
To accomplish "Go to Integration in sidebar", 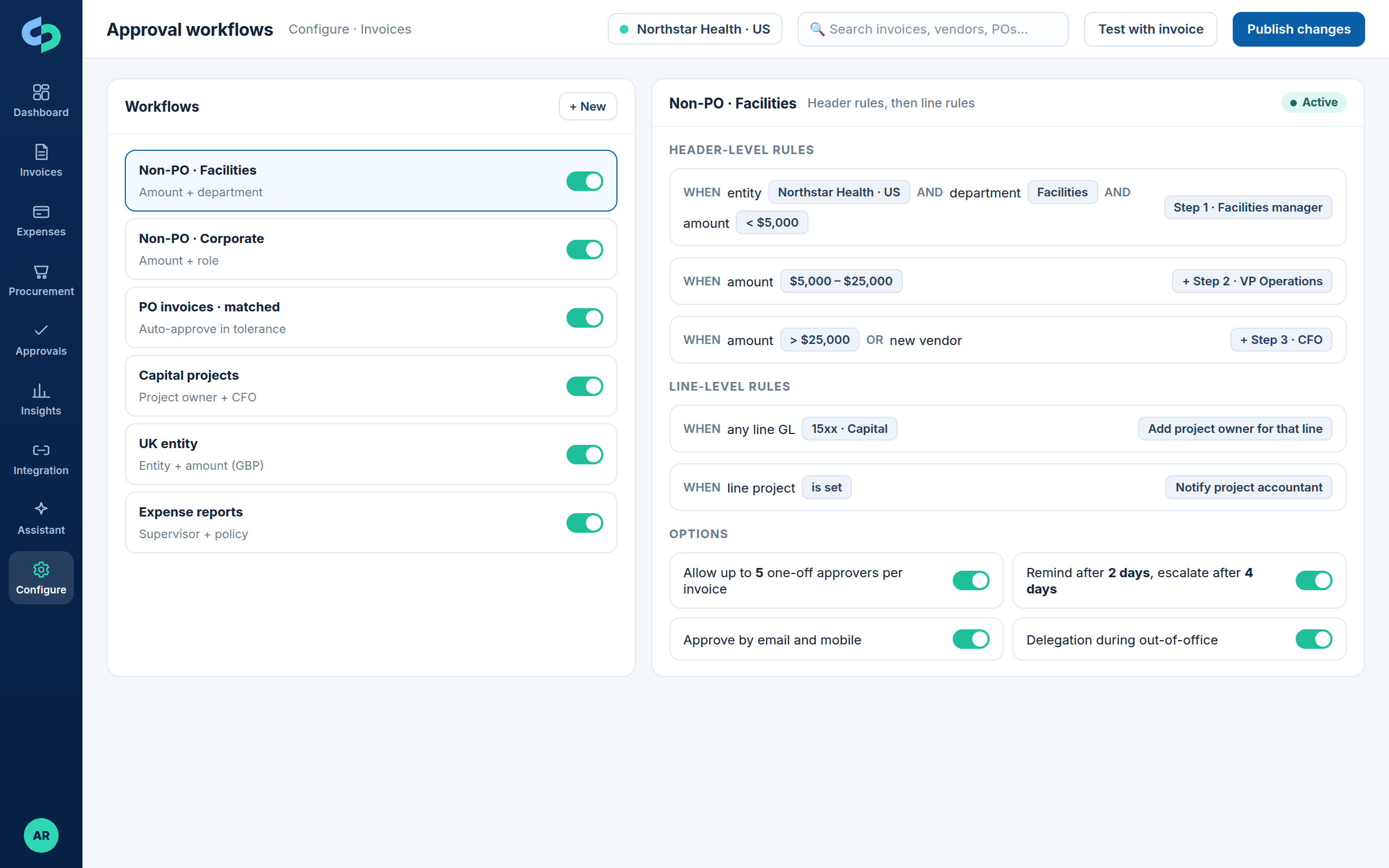I will (x=41, y=459).
